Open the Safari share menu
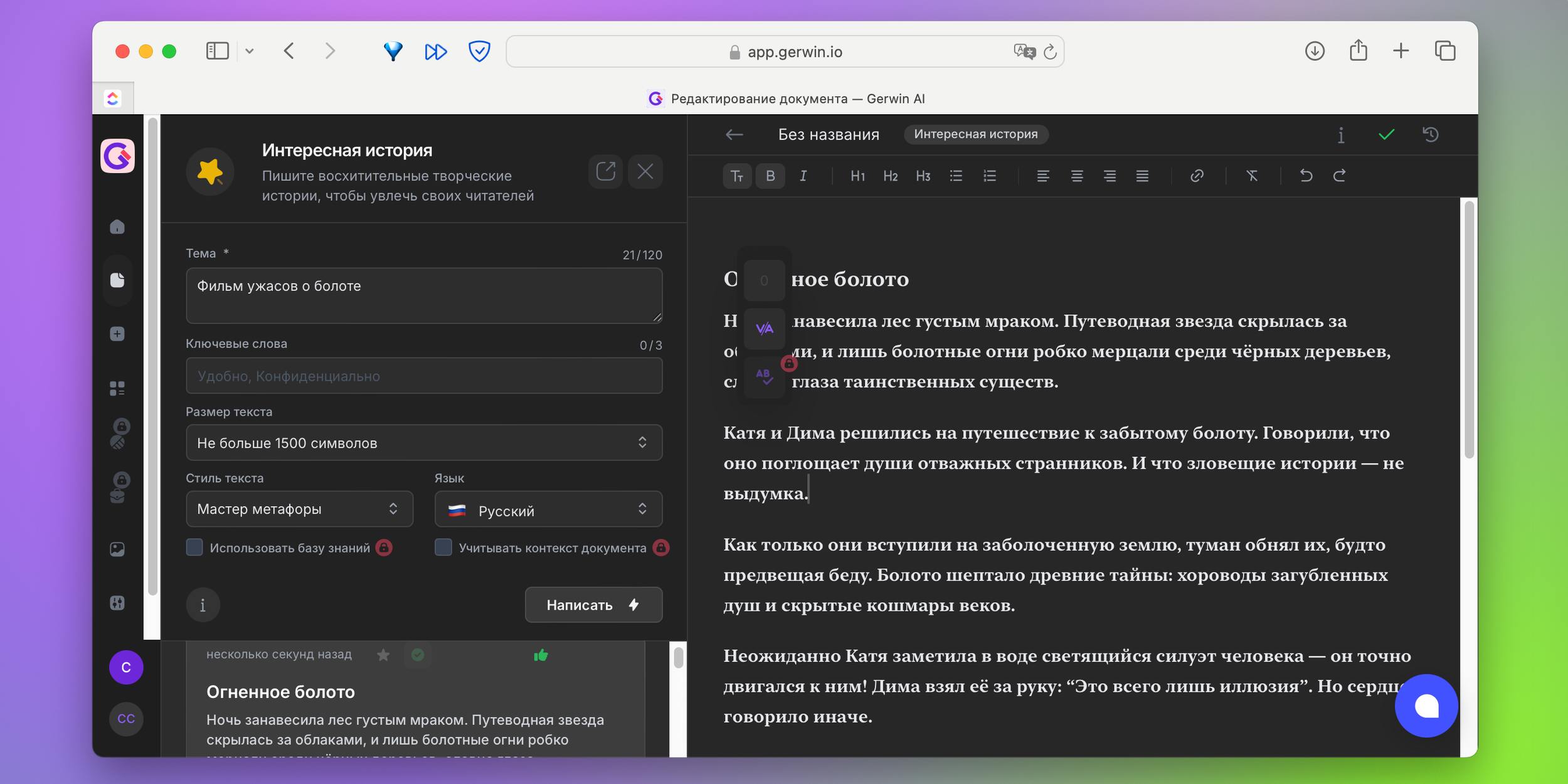The height and width of the screenshot is (784, 1568). point(1358,50)
